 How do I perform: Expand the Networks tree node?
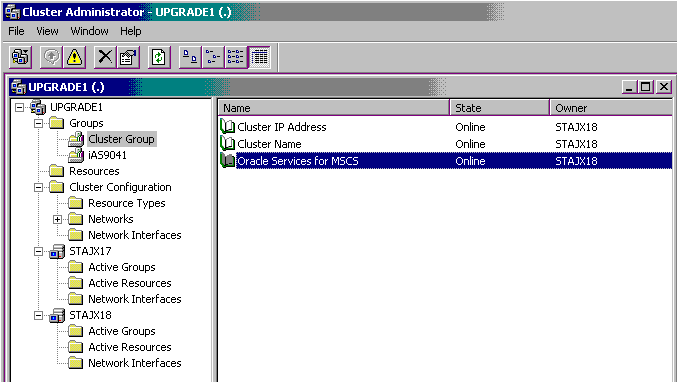tap(57, 219)
